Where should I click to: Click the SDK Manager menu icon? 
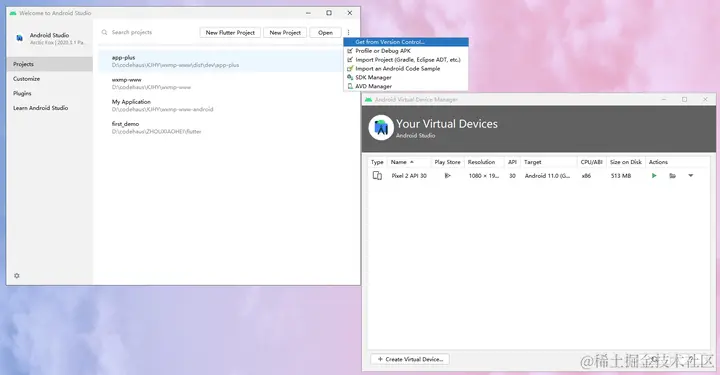pyautogui.click(x=350, y=77)
